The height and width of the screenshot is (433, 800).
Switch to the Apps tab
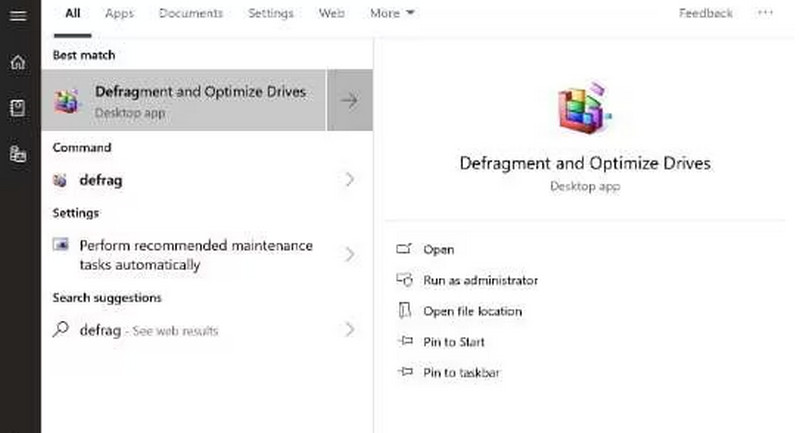pyautogui.click(x=119, y=14)
